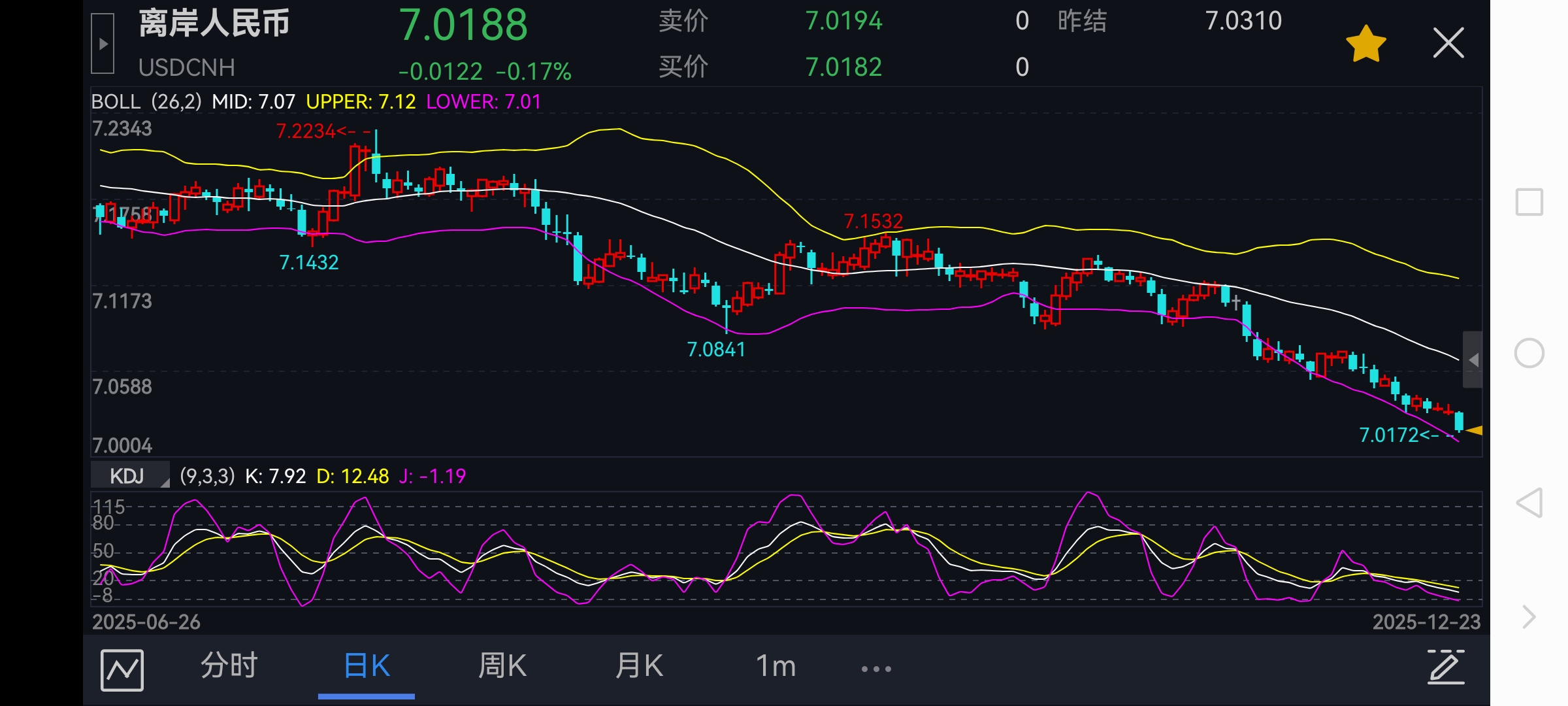Expand the side panel arrow on the chart's right edge
This screenshot has height=706, width=1568.
[x=1473, y=360]
